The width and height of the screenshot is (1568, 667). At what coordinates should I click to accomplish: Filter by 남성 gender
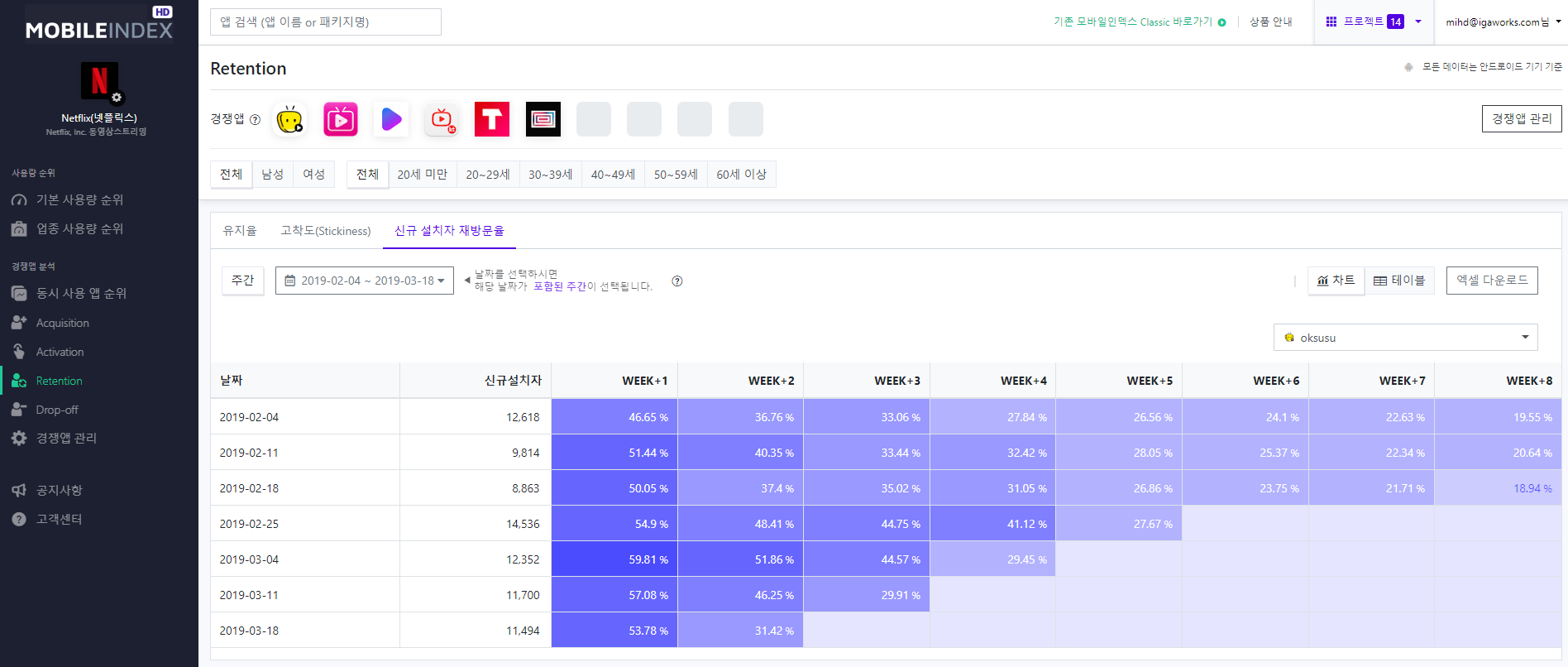pyautogui.click(x=273, y=175)
